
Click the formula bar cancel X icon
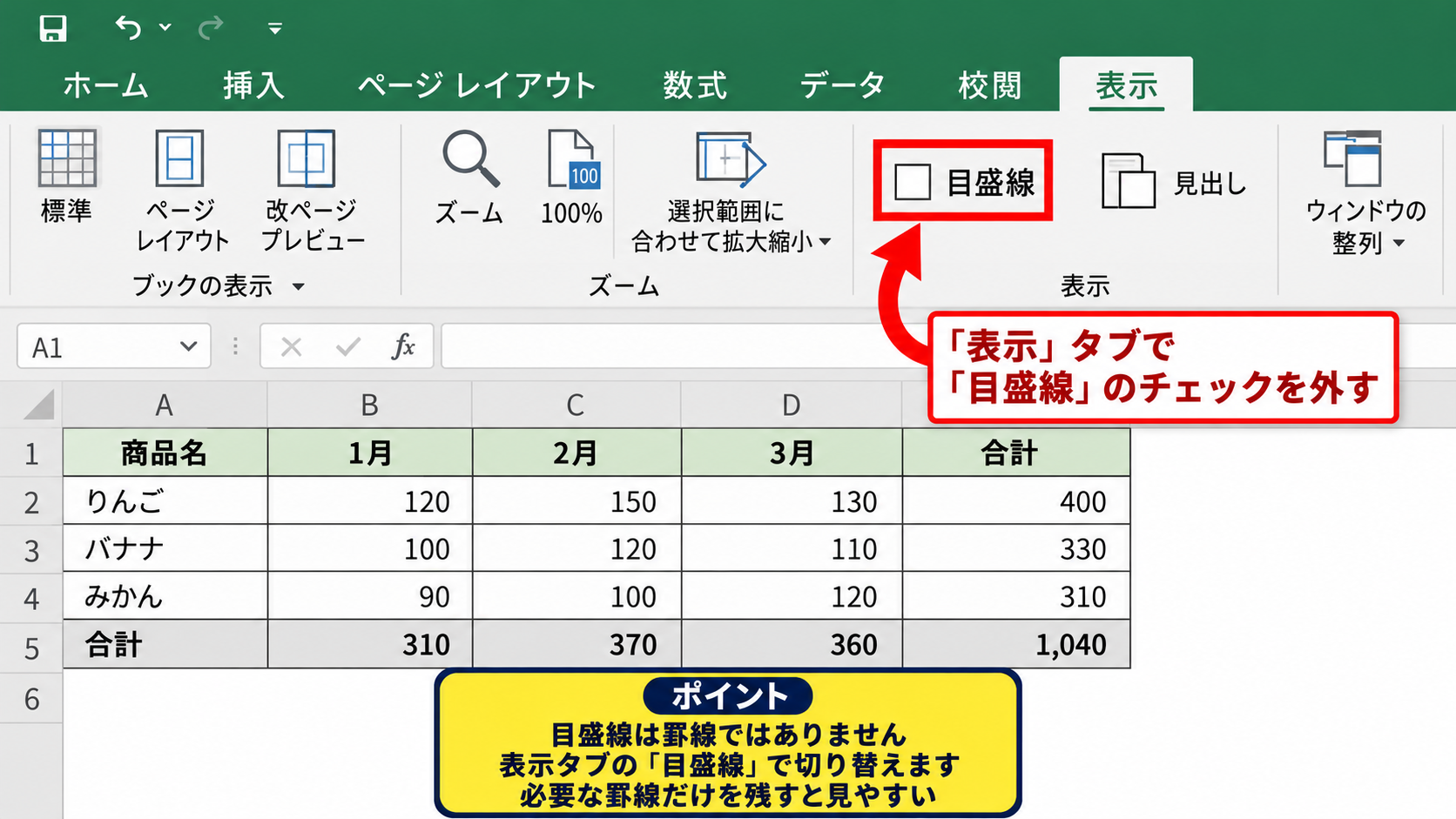tap(292, 347)
